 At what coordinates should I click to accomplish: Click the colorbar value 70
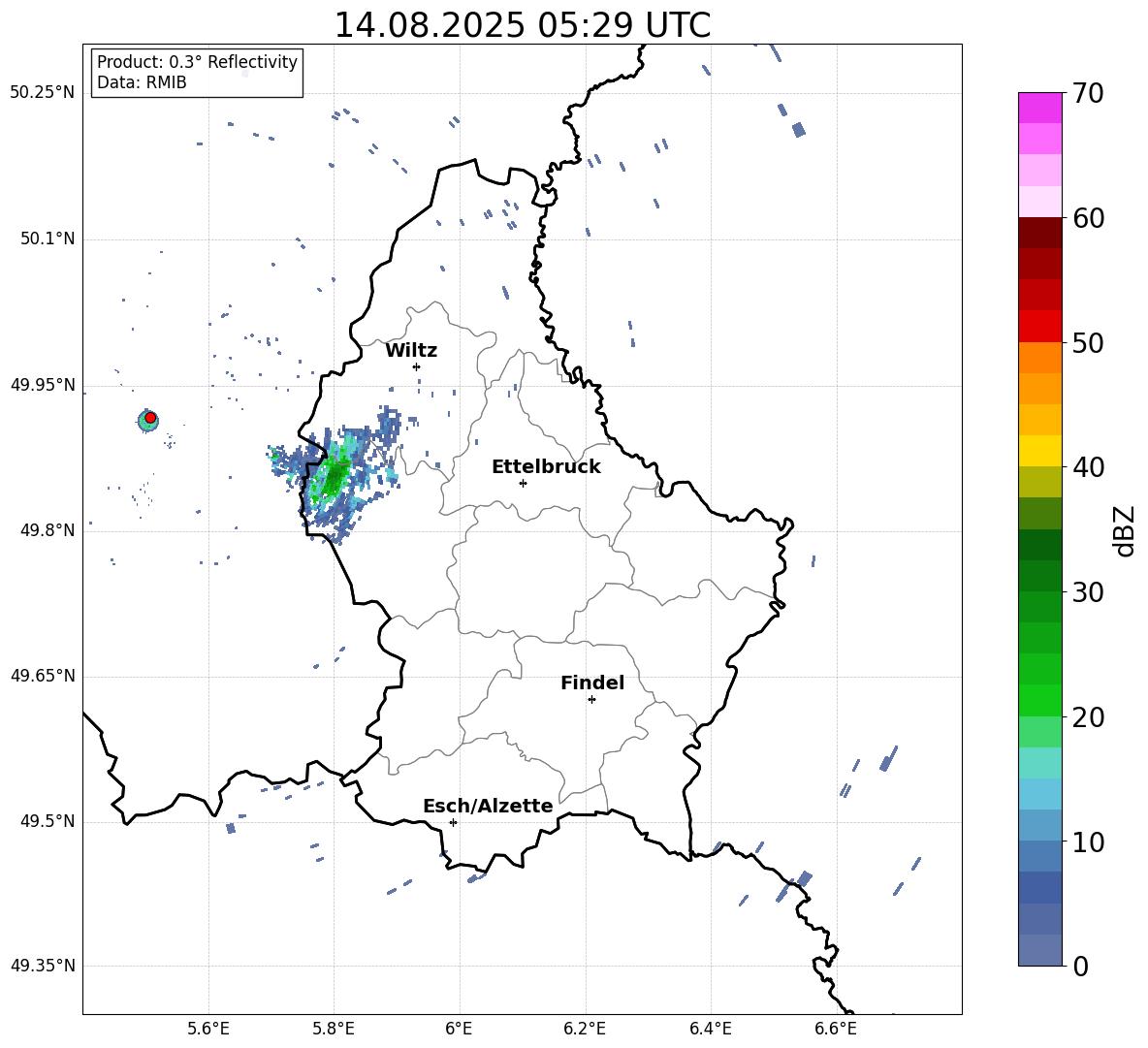[1088, 94]
